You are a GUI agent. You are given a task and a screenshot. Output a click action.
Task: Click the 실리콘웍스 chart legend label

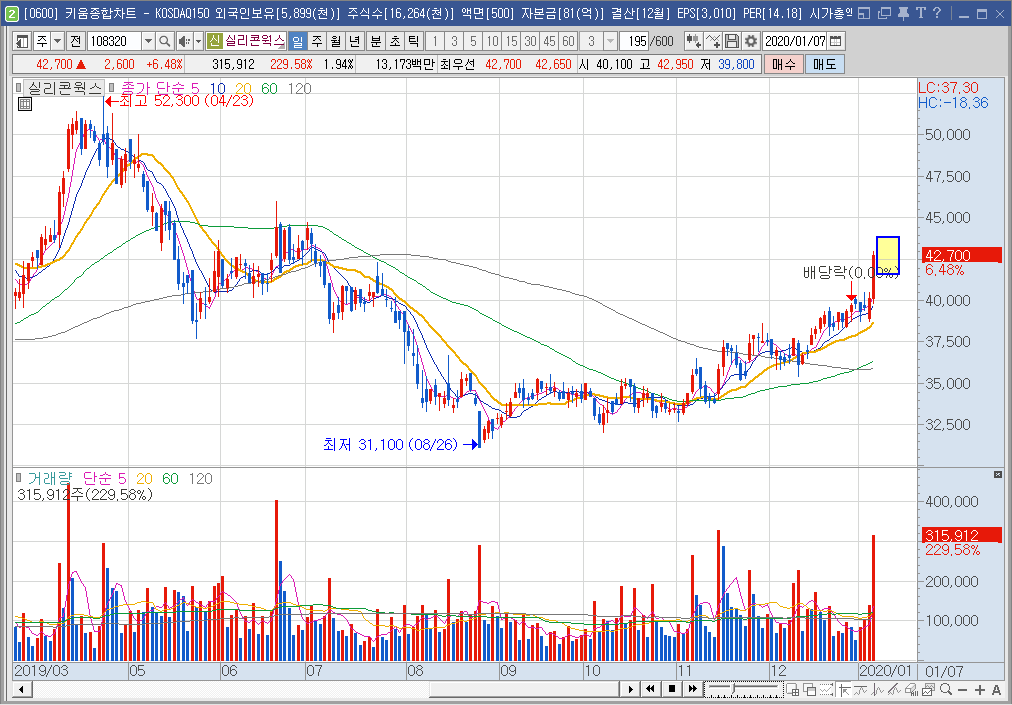coord(65,88)
